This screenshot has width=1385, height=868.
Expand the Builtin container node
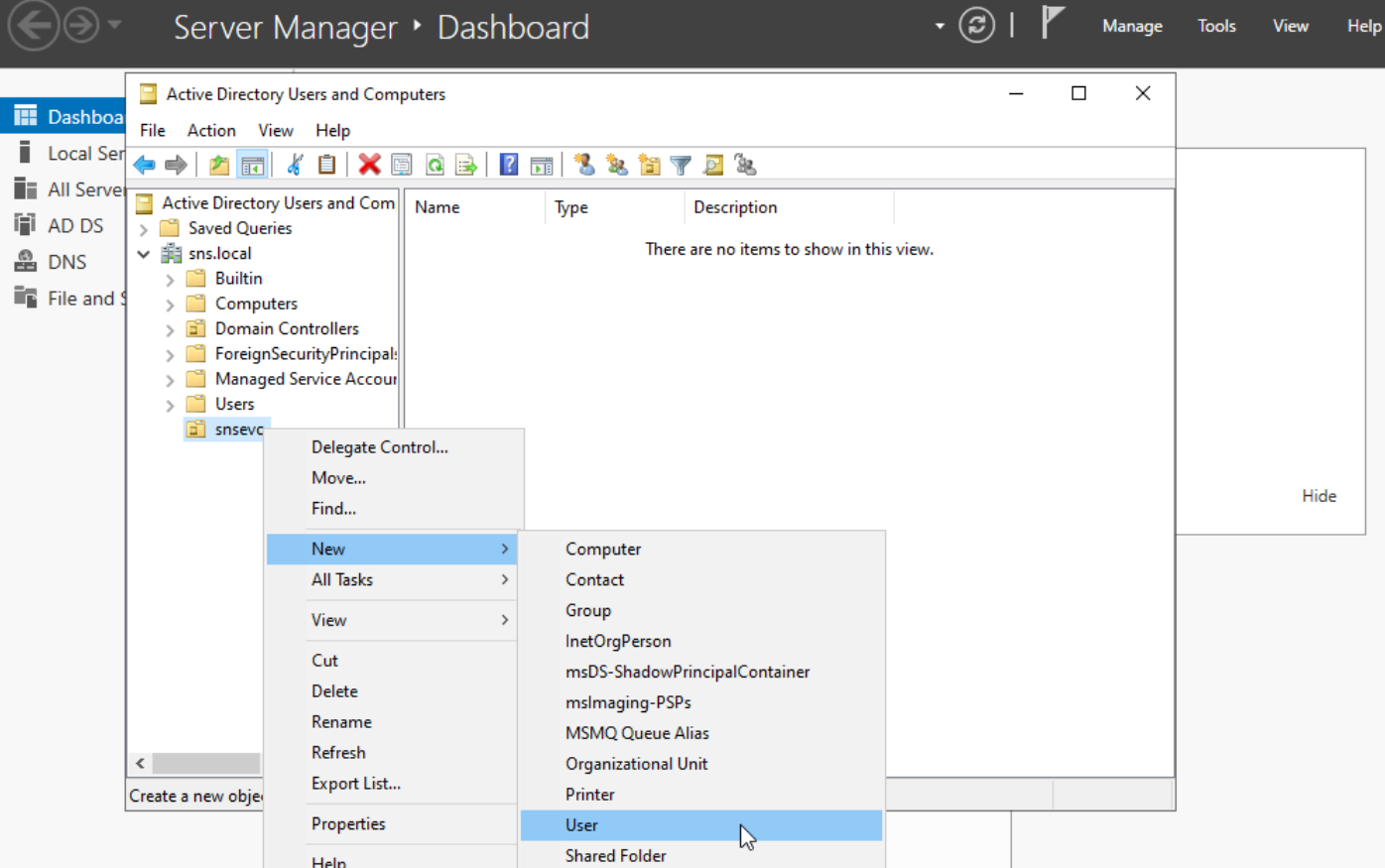coord(170,280)
